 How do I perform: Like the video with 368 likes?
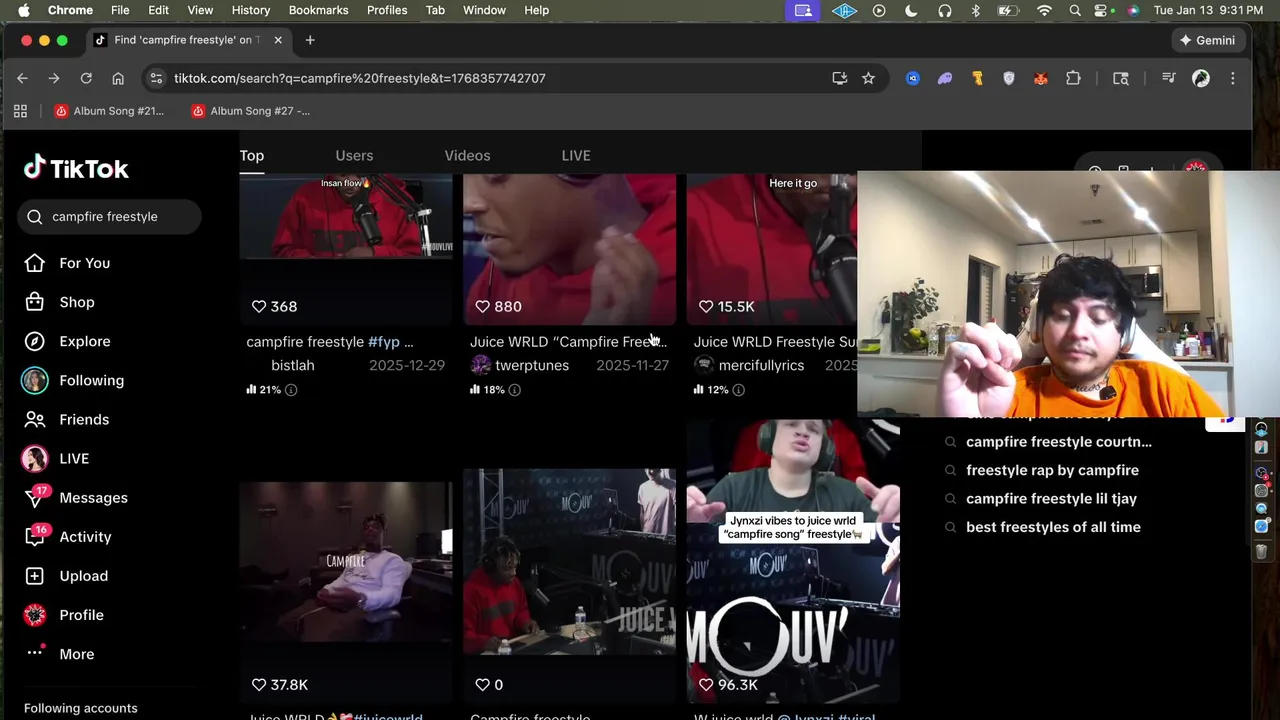259,306
